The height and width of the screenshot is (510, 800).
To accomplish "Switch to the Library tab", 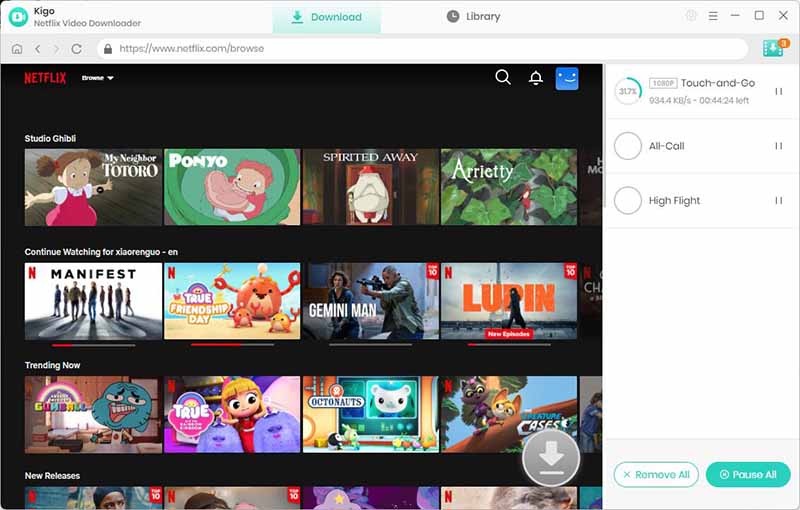I will click(x=473, y=17).
